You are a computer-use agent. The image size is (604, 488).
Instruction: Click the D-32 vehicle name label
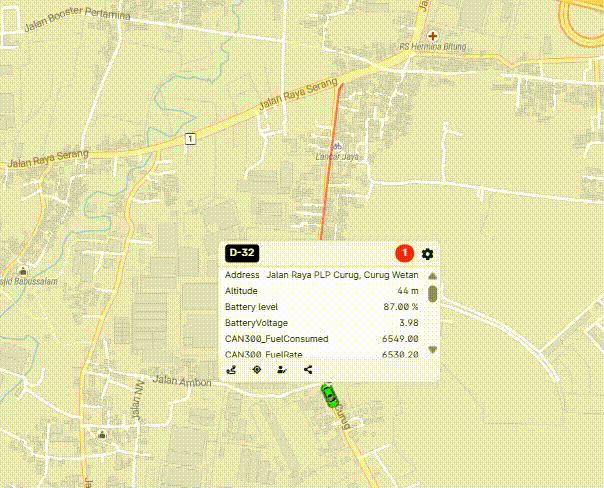pyautogui.click(x=242, y=254)
